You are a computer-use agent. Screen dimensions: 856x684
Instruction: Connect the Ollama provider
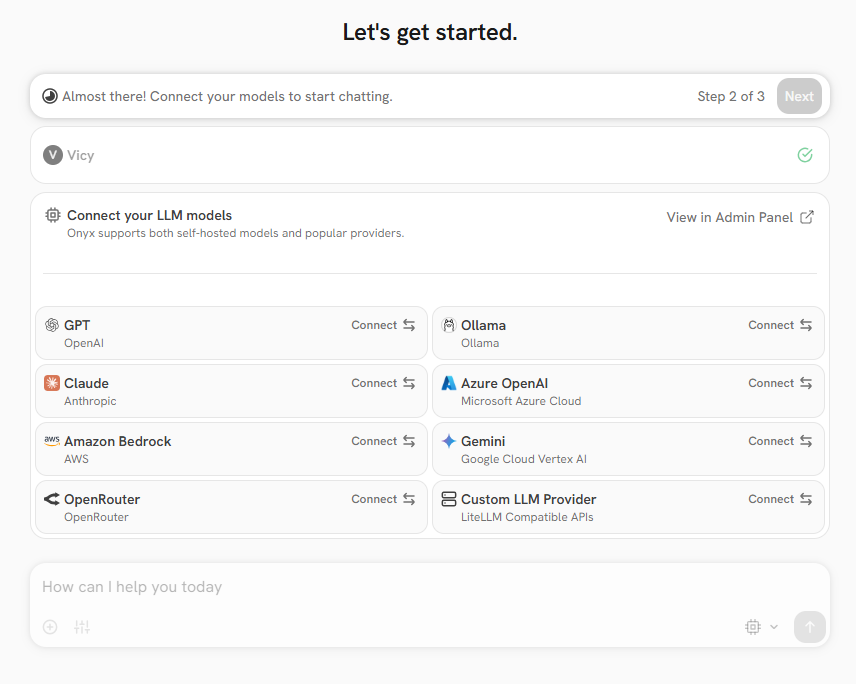coord(780,325)
